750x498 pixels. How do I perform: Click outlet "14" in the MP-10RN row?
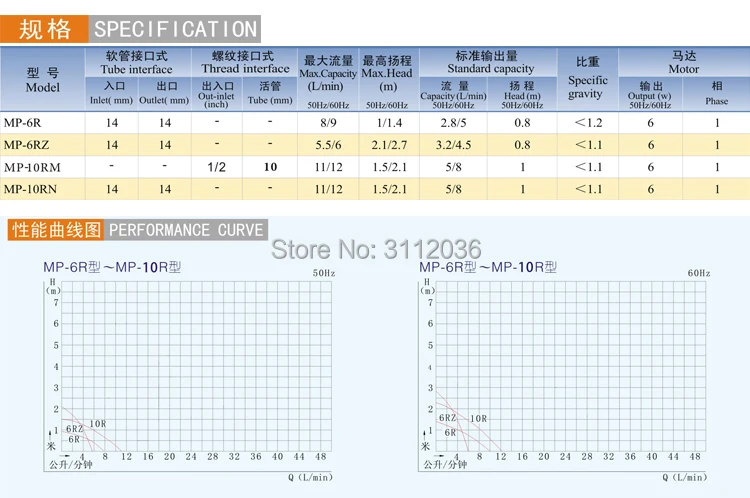(x=165, y=189)
